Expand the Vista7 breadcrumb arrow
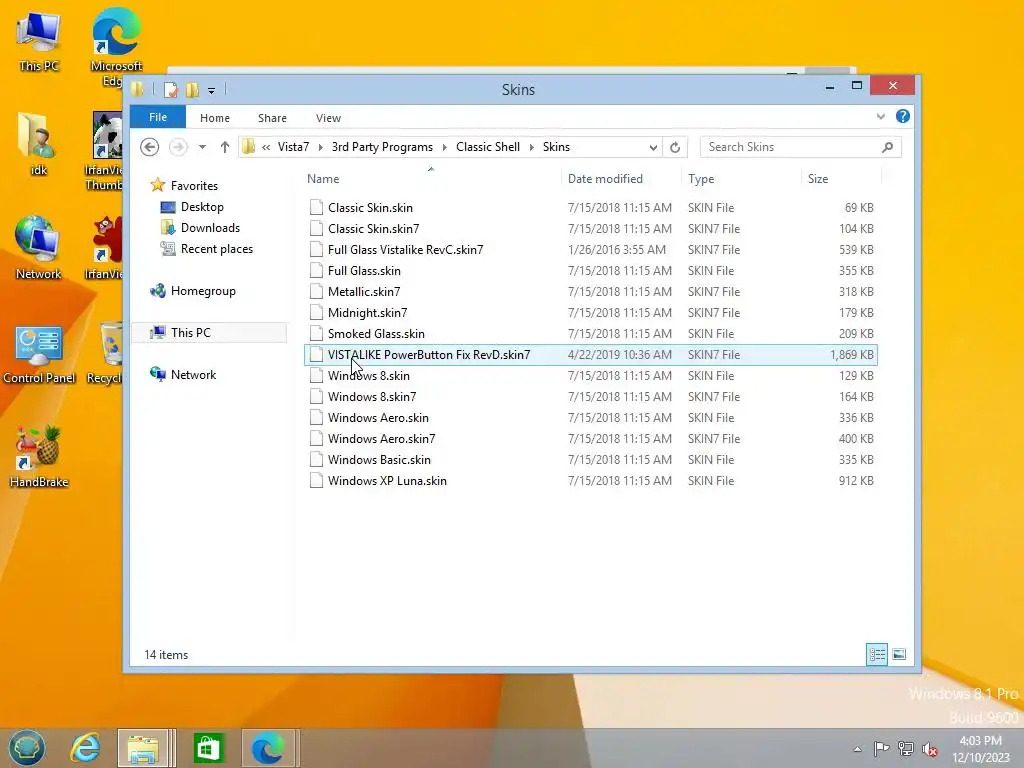The width and height of the screenshot is (1024, 768). [x=321, y=148]
